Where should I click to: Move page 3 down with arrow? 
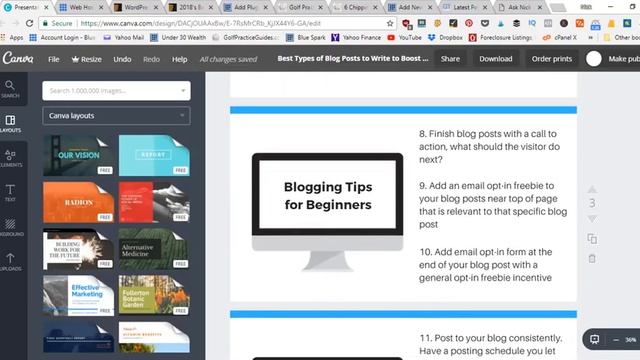point(592,219)
